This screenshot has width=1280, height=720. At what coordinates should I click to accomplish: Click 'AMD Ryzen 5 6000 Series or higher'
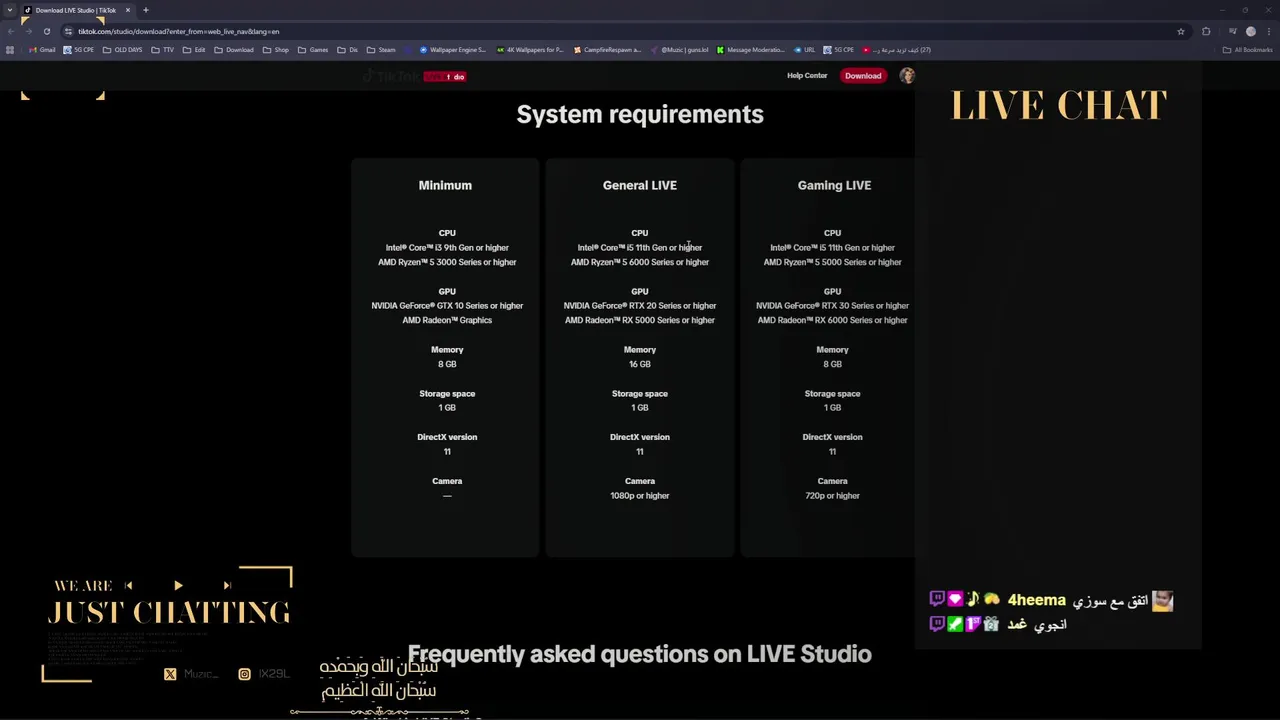640,262
